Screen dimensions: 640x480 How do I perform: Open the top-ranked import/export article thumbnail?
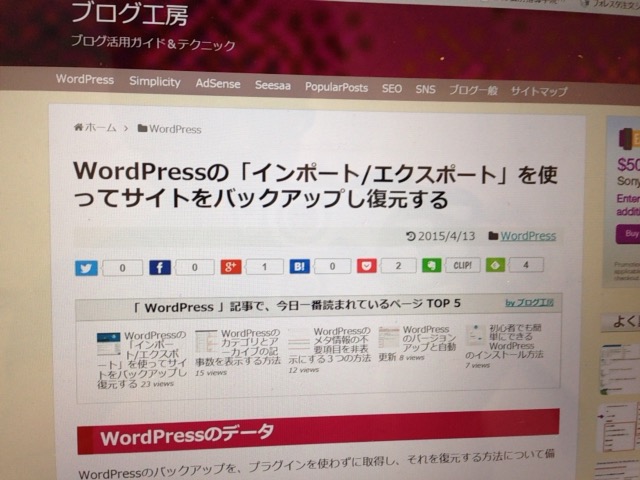[x=107, y=349]
